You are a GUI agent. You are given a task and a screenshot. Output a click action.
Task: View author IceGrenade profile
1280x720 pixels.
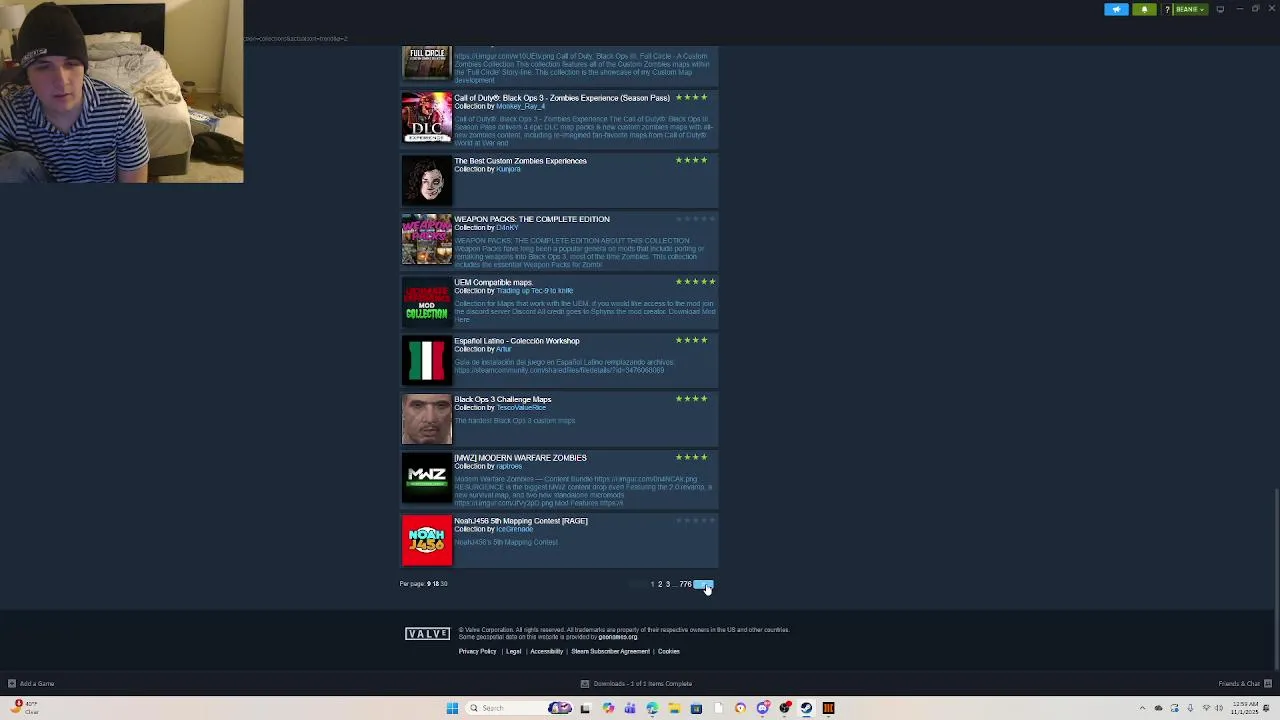(x=516, y=529)
